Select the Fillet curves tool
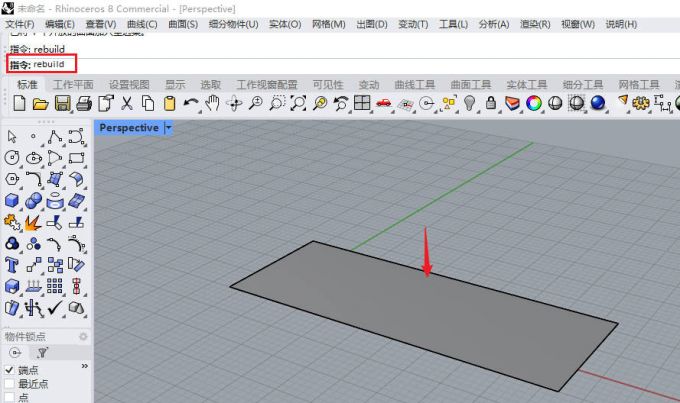 (33, 179)
